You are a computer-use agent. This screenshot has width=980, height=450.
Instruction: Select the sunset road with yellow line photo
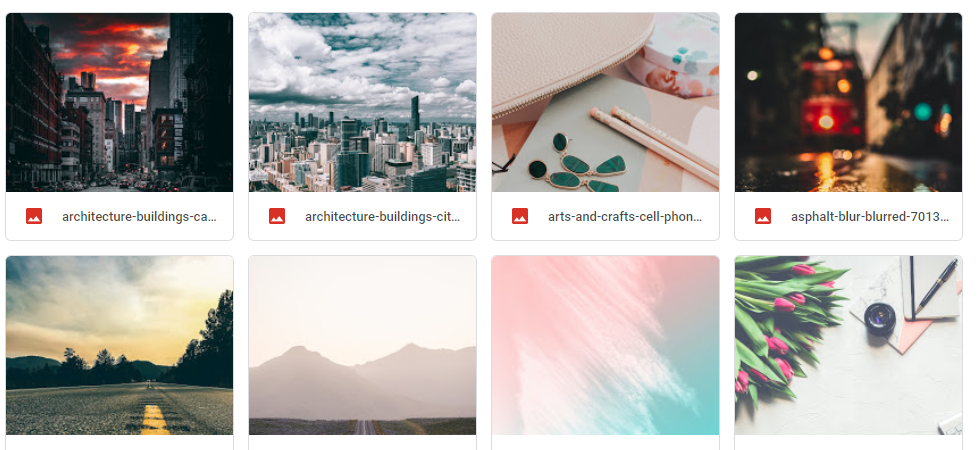click(119, 346)
